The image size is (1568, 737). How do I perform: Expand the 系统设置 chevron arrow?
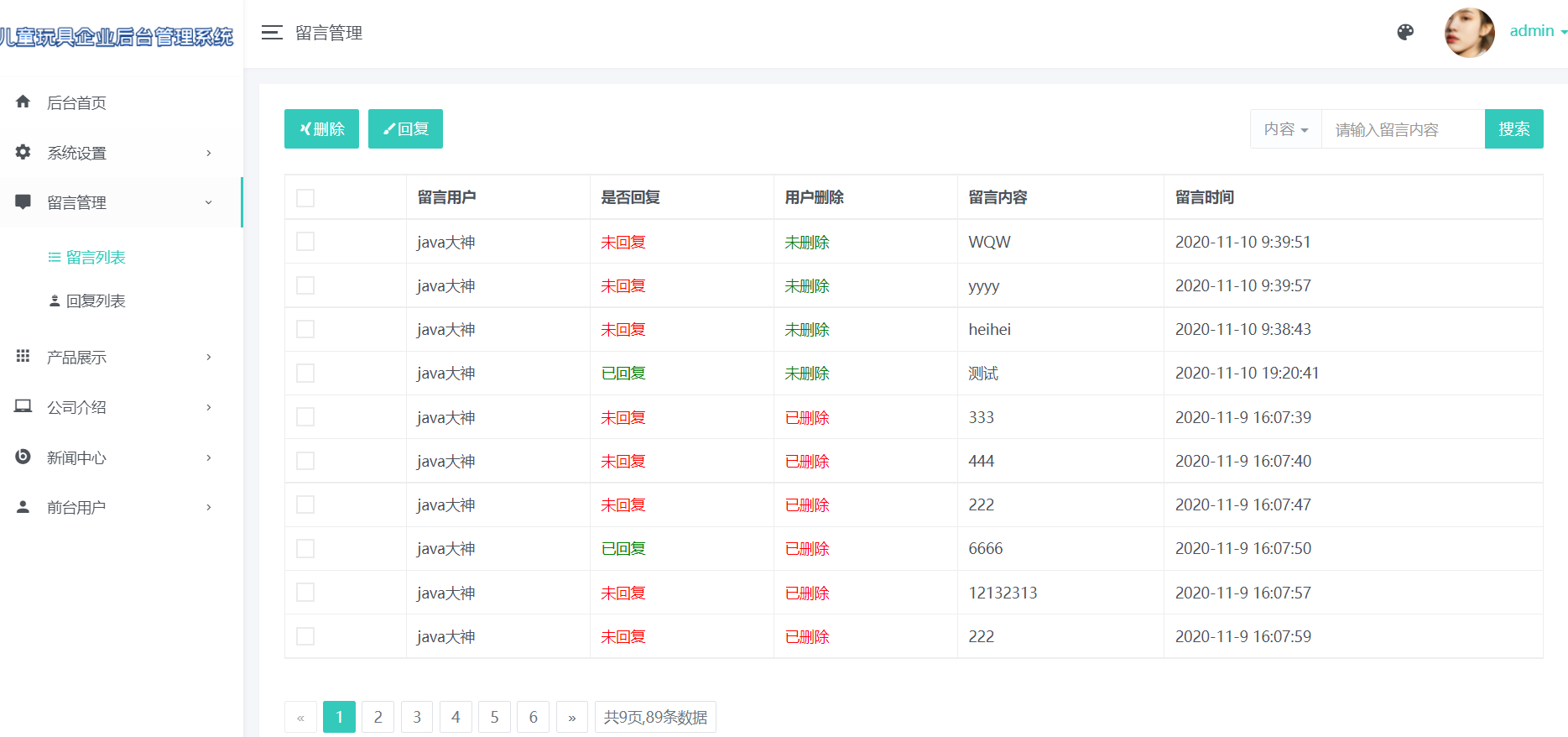tap(209, 153)
